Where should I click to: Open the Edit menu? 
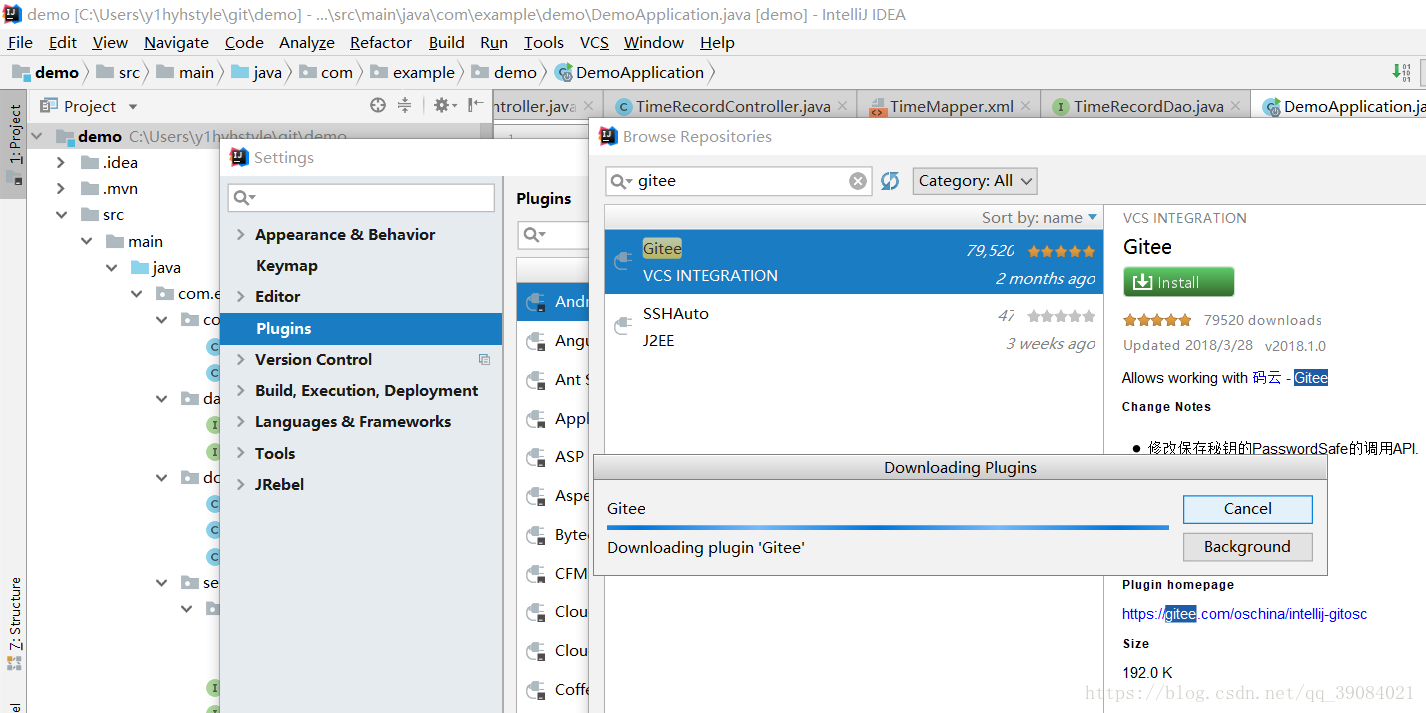click(x=62, y=42)
